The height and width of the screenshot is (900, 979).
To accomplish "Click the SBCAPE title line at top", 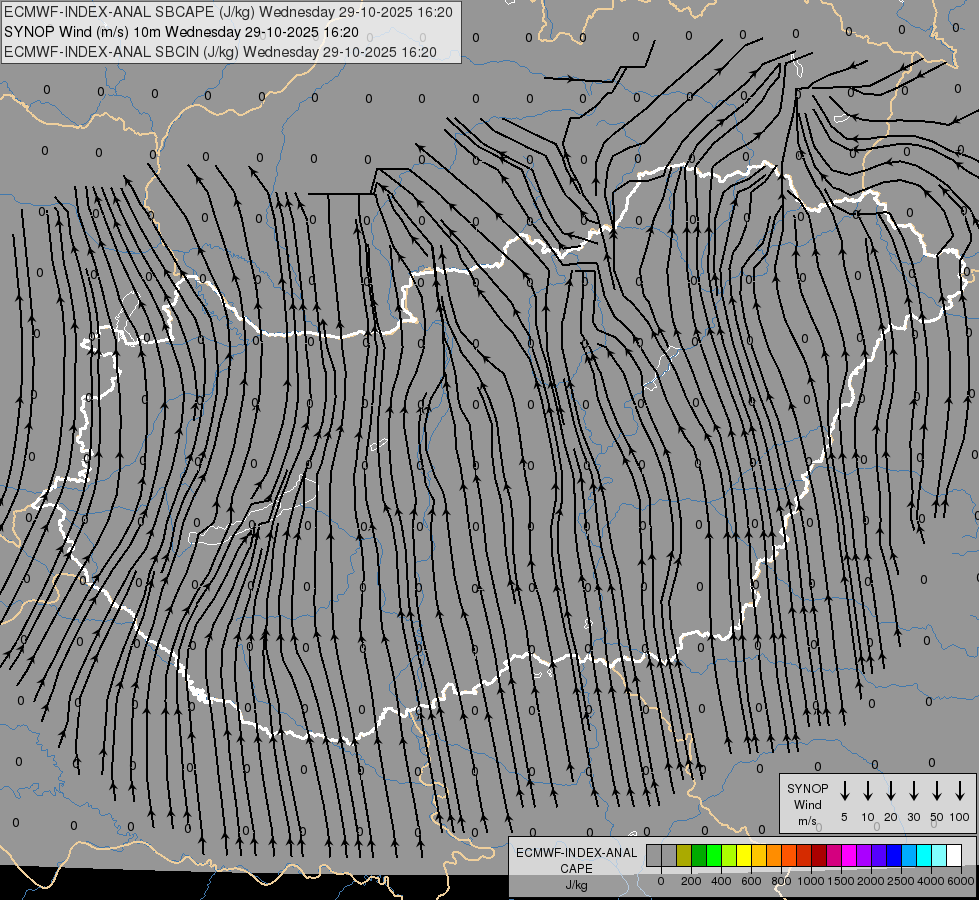I will pyautogui.click(x=228, y=12).
